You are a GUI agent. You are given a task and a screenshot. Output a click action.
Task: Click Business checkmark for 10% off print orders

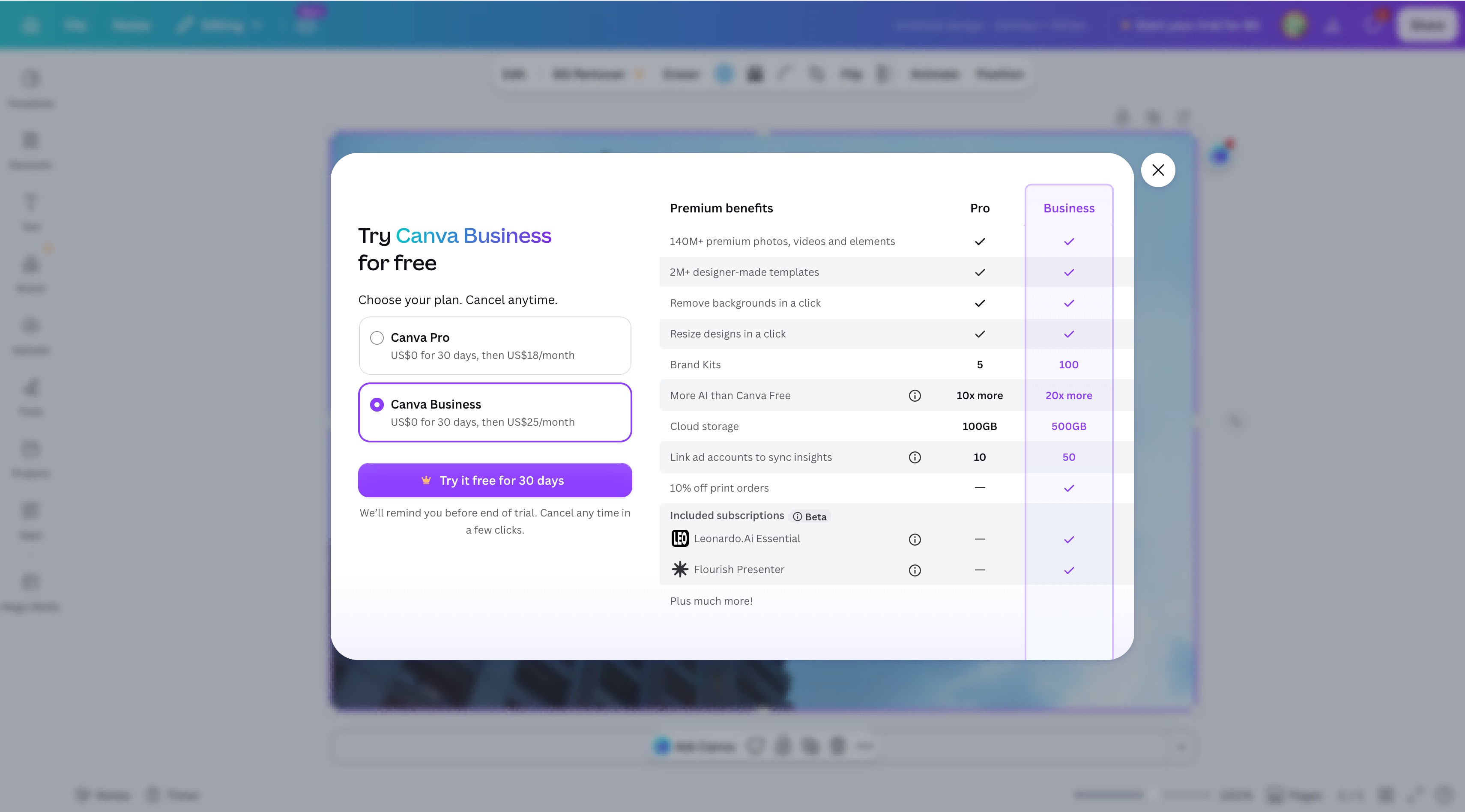click(1069, 488)
